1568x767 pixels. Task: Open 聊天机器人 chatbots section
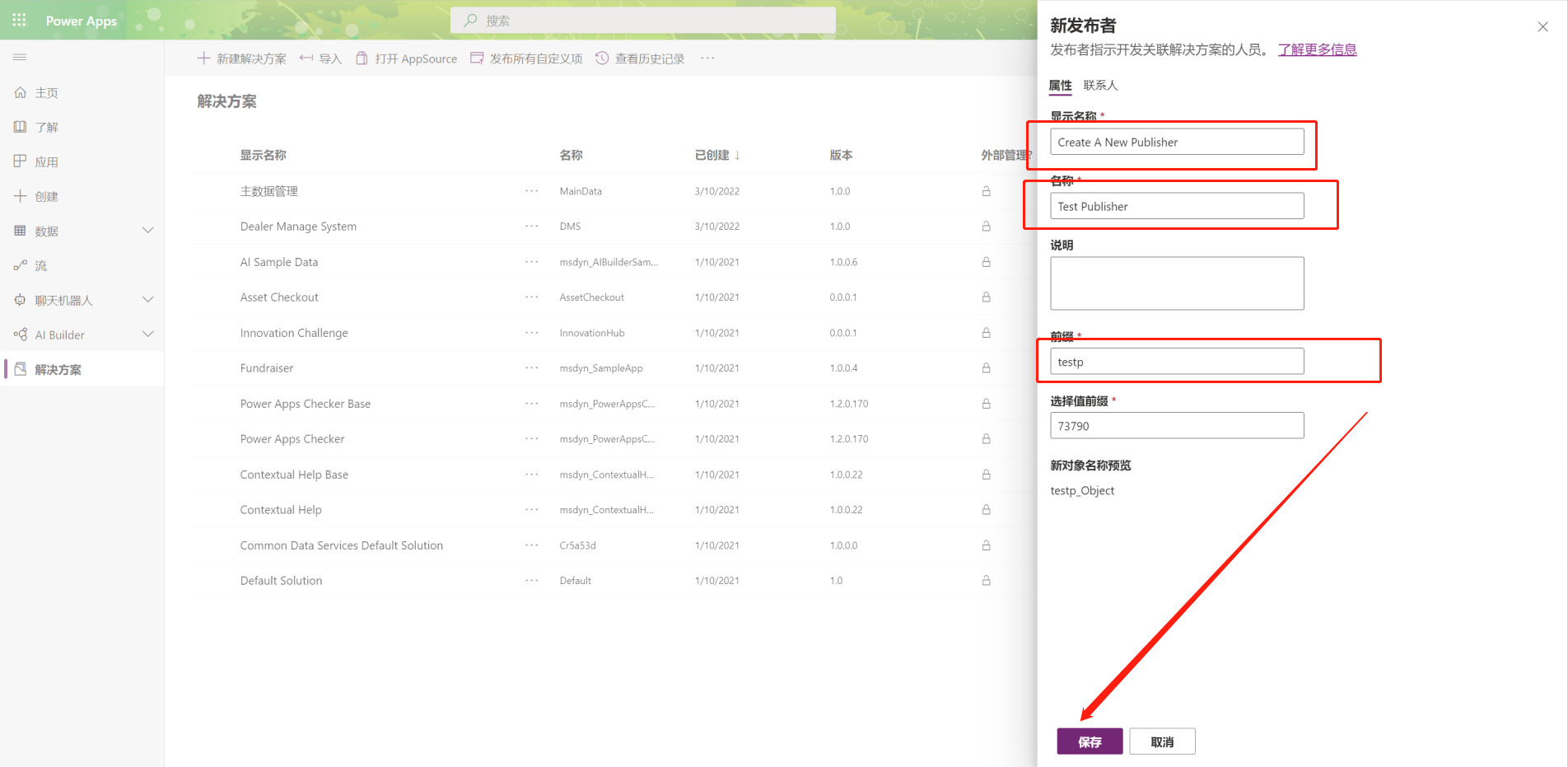(64, 301)
